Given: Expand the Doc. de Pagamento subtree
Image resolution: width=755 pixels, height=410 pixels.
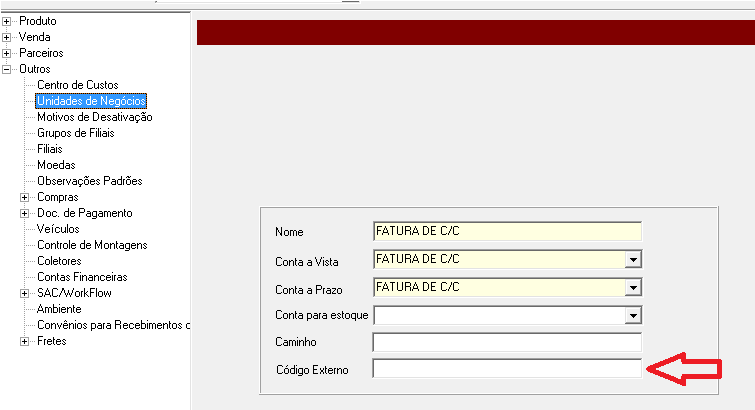Looking at the screenshot, I should (x=25, y=213).
